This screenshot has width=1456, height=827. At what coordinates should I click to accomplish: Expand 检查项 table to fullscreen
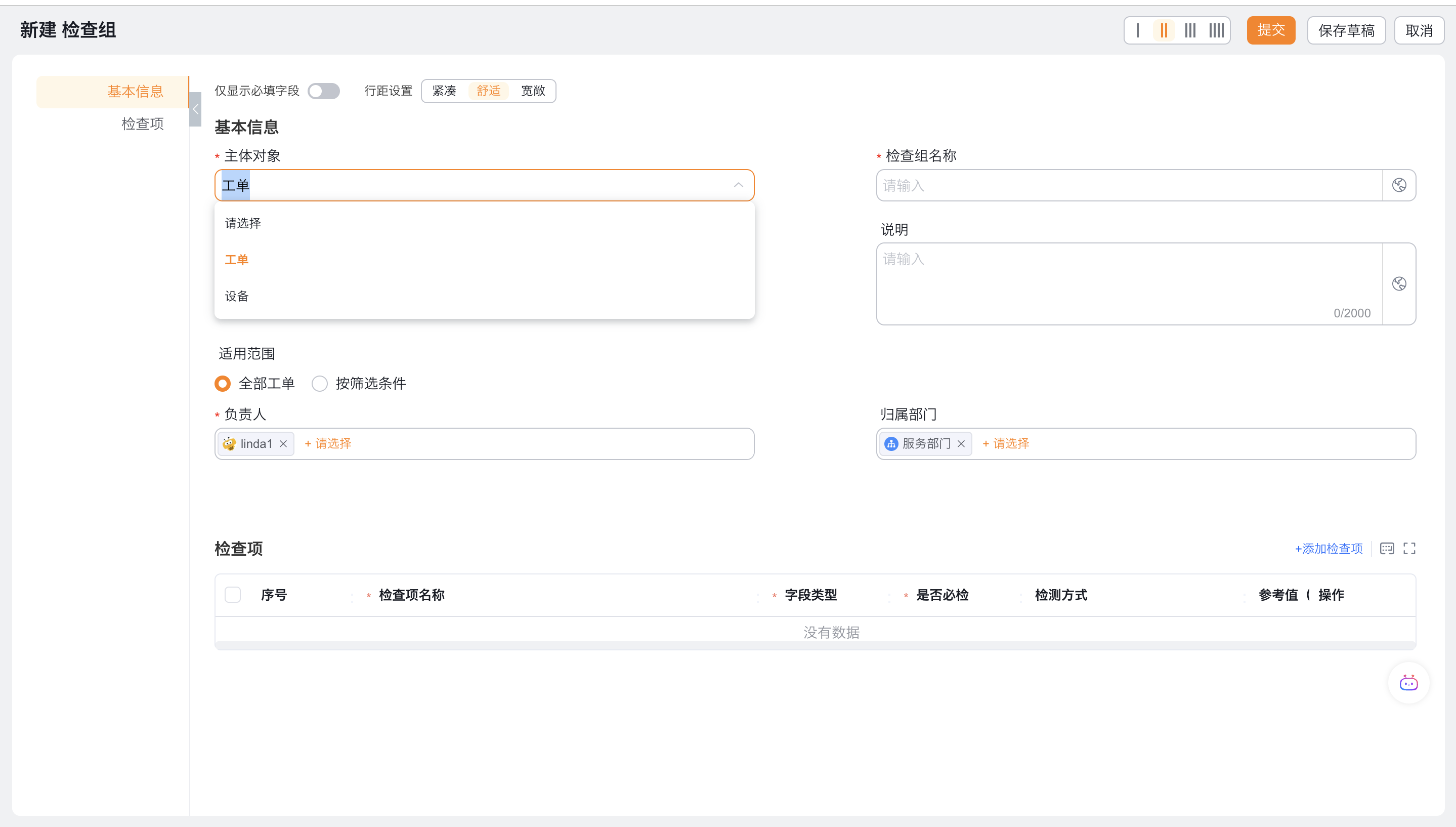click(1409, 548)
